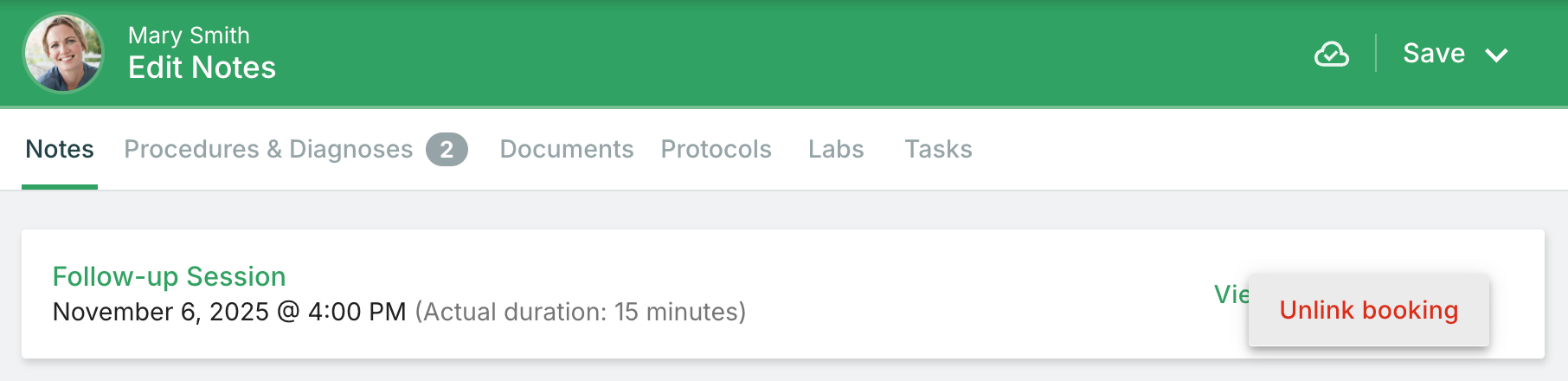Click Mary Smith's profile photo
1568x381 pixels.
tap(63, 53)
